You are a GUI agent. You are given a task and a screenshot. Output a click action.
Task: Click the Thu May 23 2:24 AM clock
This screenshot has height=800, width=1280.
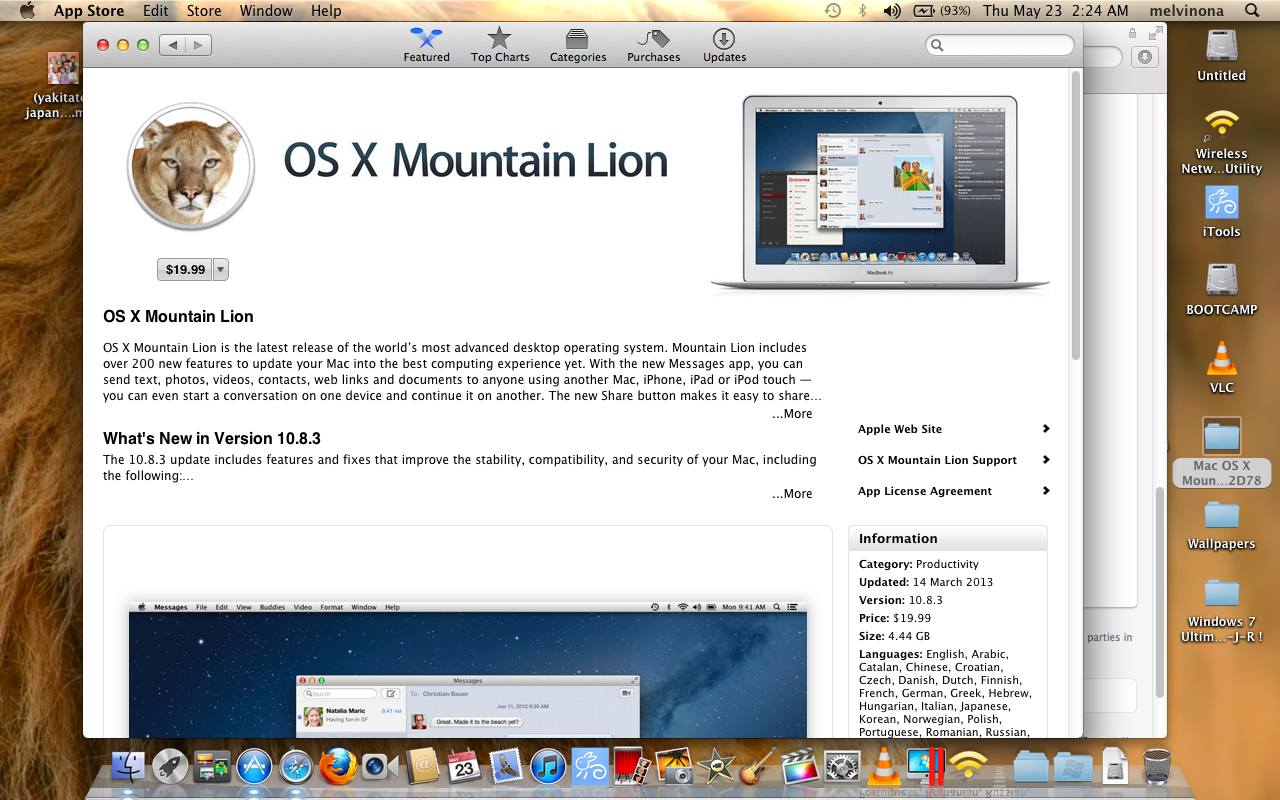pos(1055,11)
